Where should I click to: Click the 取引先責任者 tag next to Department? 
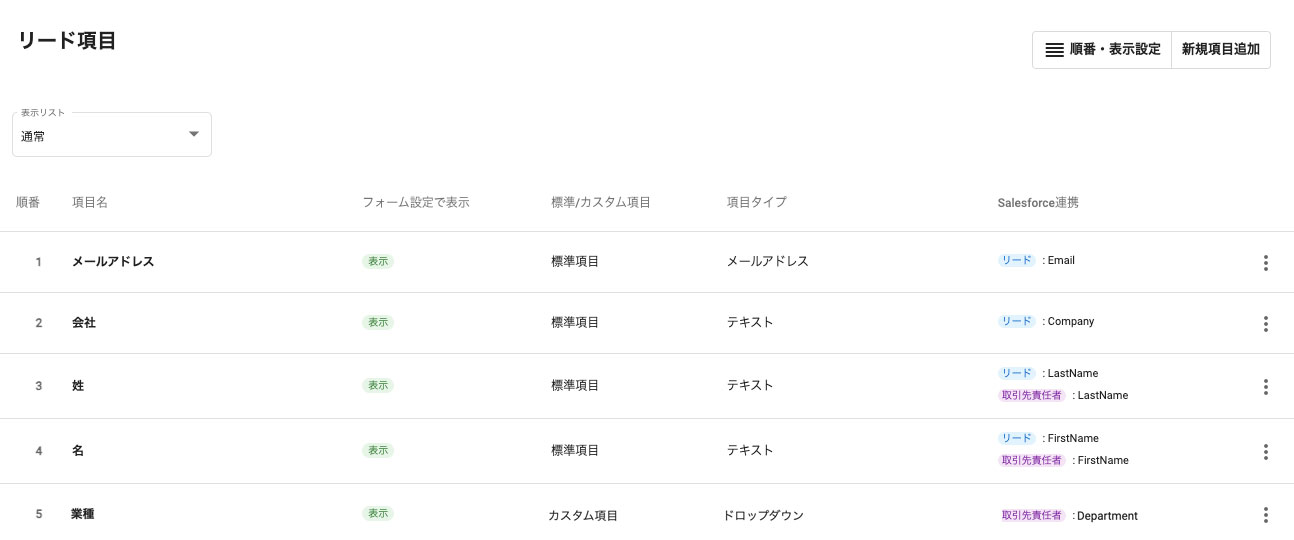click(1033, 516)
